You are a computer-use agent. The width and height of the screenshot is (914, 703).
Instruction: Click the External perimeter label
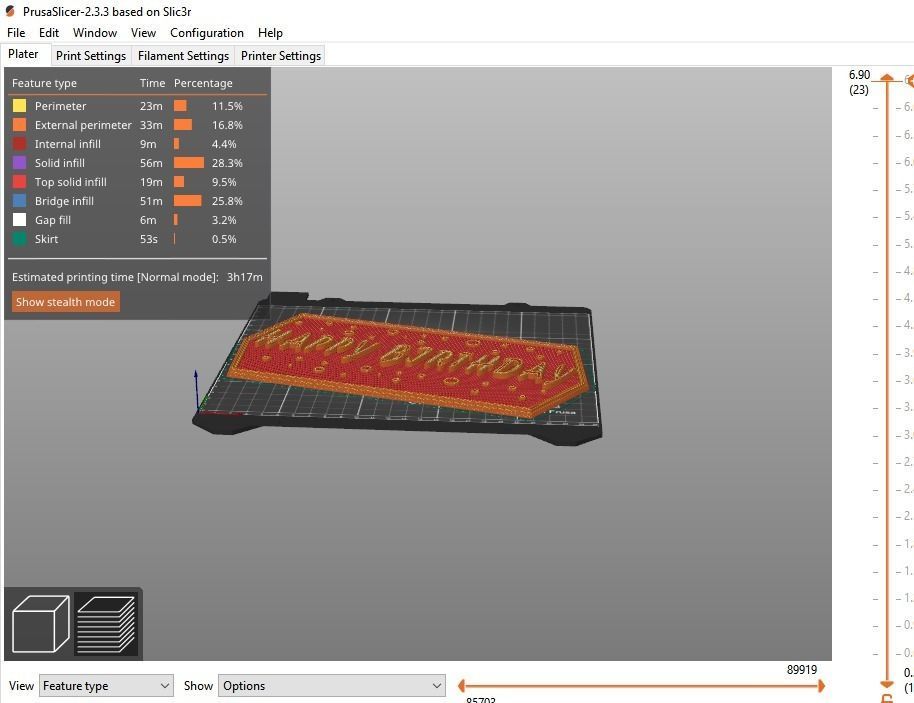83,125
